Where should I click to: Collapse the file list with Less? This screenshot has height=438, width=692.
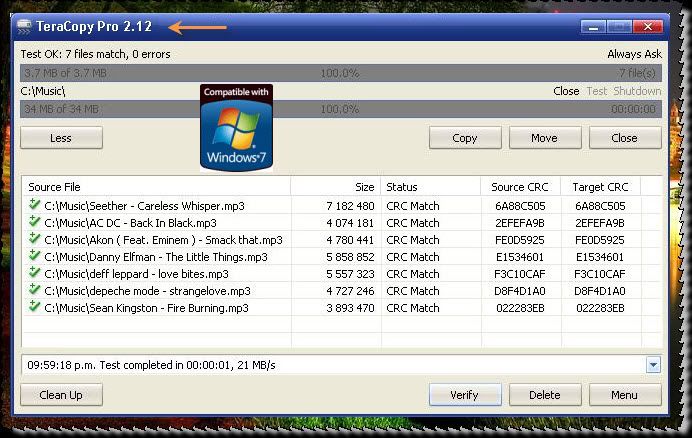pyautogui.click(x=61, y=138)
